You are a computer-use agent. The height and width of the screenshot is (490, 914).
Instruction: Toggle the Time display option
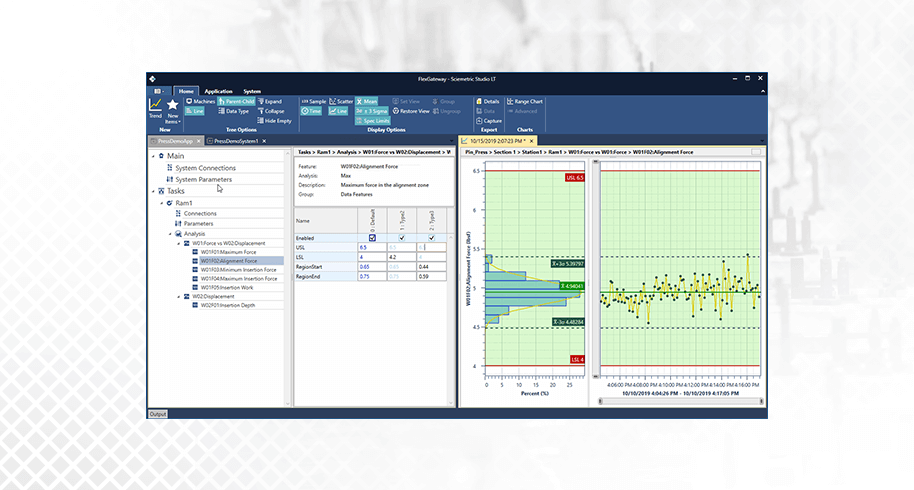[x=311, y=111]
